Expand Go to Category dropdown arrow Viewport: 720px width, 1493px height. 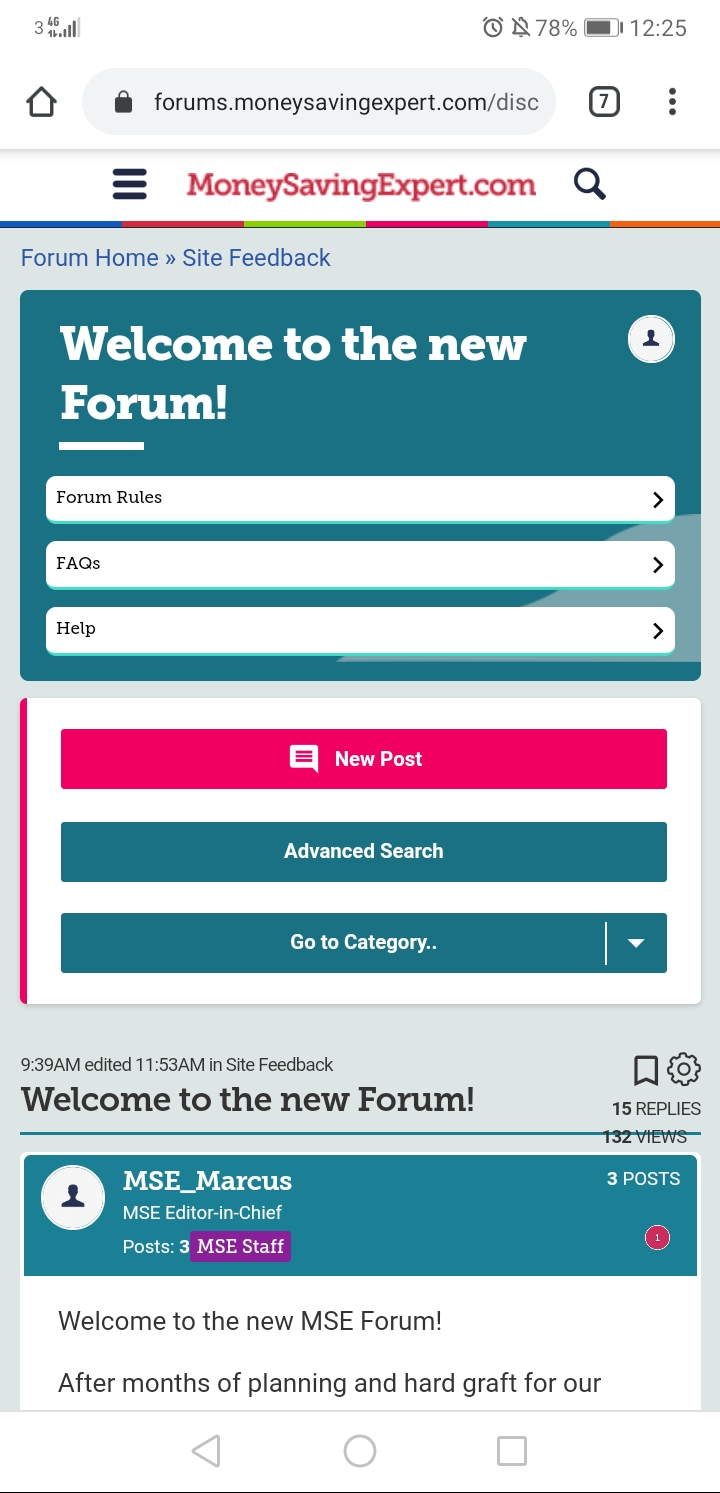[x=636, y=943]
